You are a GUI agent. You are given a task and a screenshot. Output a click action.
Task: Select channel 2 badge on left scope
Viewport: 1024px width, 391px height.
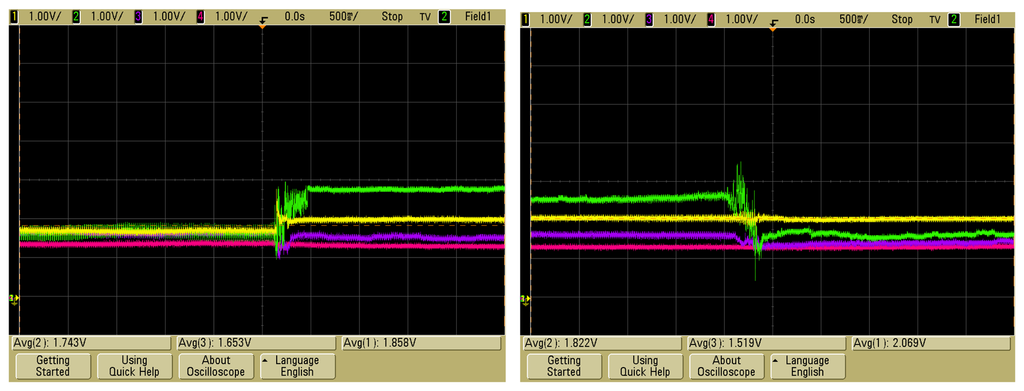point(76,17)
